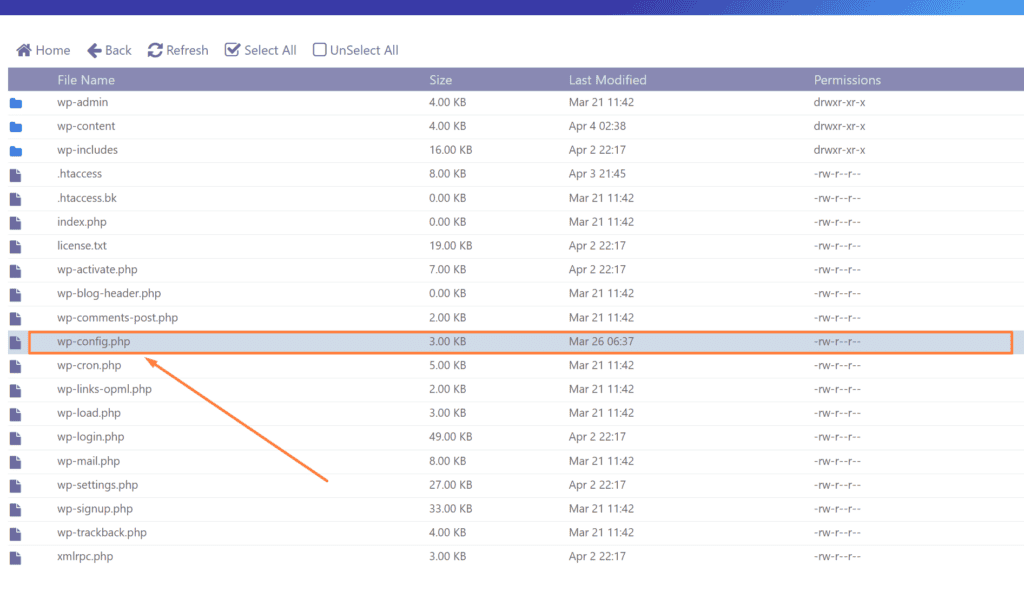Sort by Last Modified column header

coord(607,80)
